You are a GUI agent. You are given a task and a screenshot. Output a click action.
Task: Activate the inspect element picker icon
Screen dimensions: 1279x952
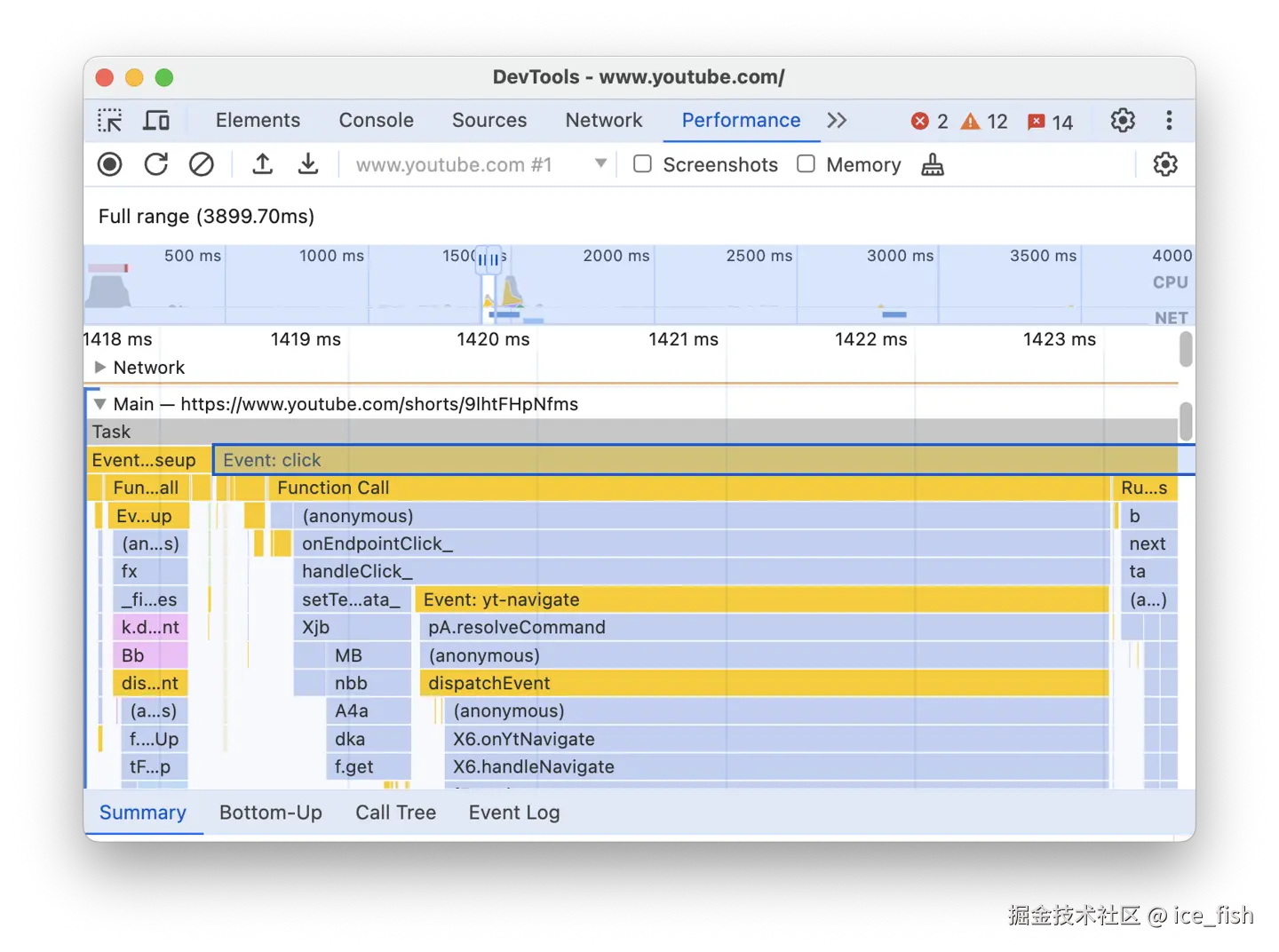pyautogui.click(x=110, y=120)
